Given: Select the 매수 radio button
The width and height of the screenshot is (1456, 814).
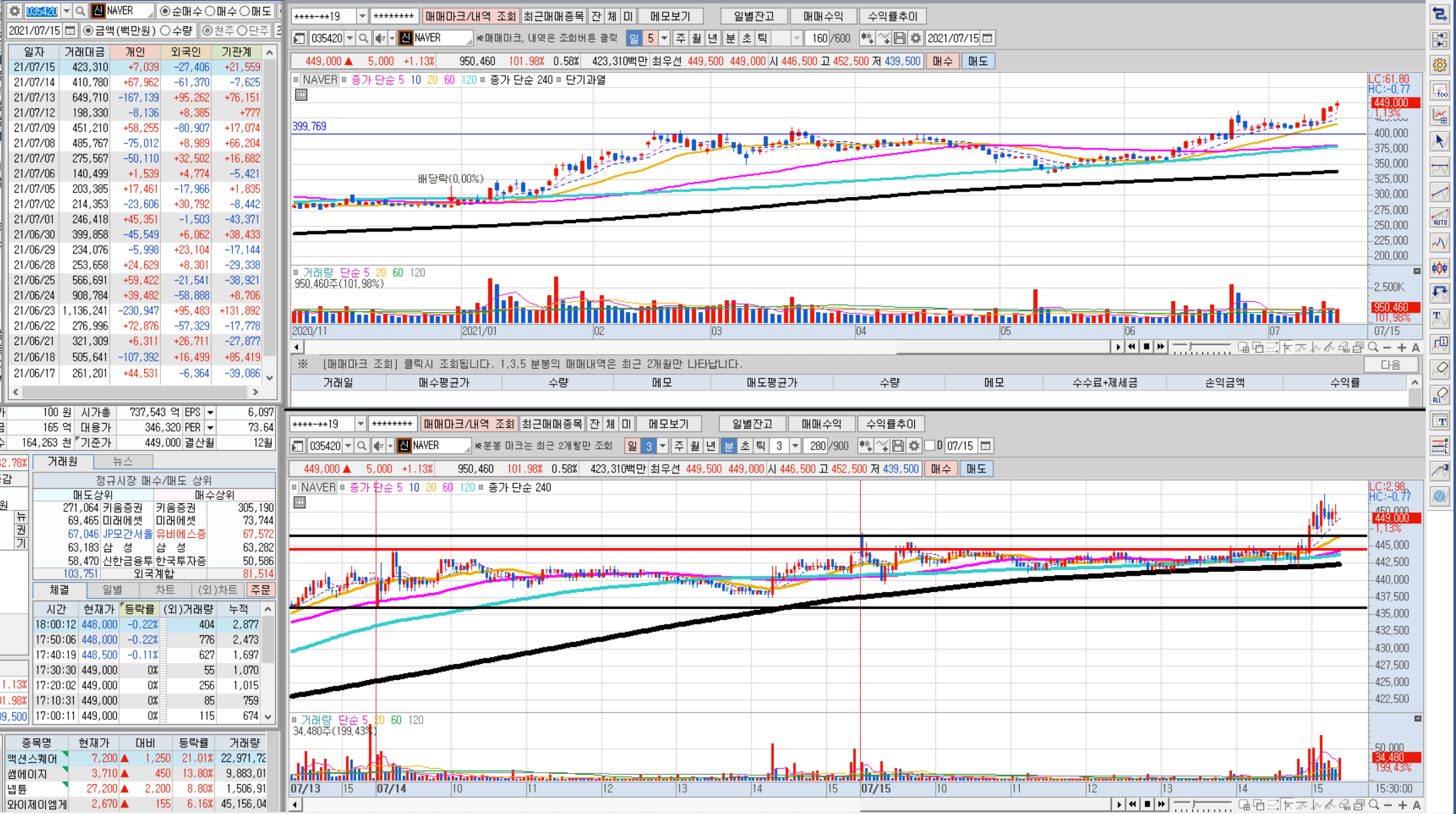Looking at the screenshot, I should coord(210,11).
